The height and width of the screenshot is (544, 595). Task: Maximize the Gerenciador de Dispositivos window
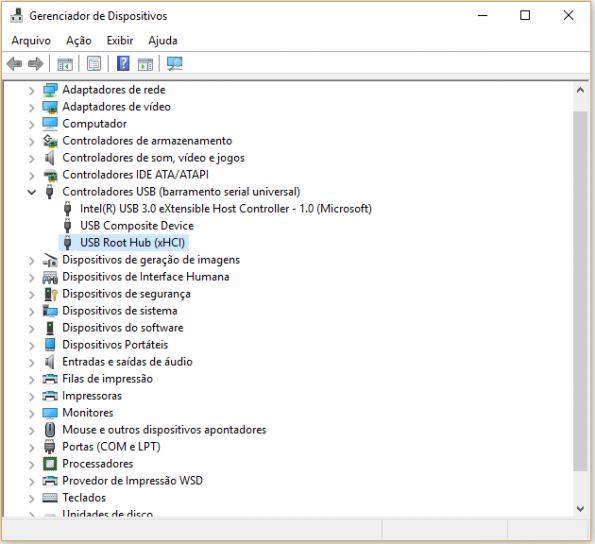point(525,16)
